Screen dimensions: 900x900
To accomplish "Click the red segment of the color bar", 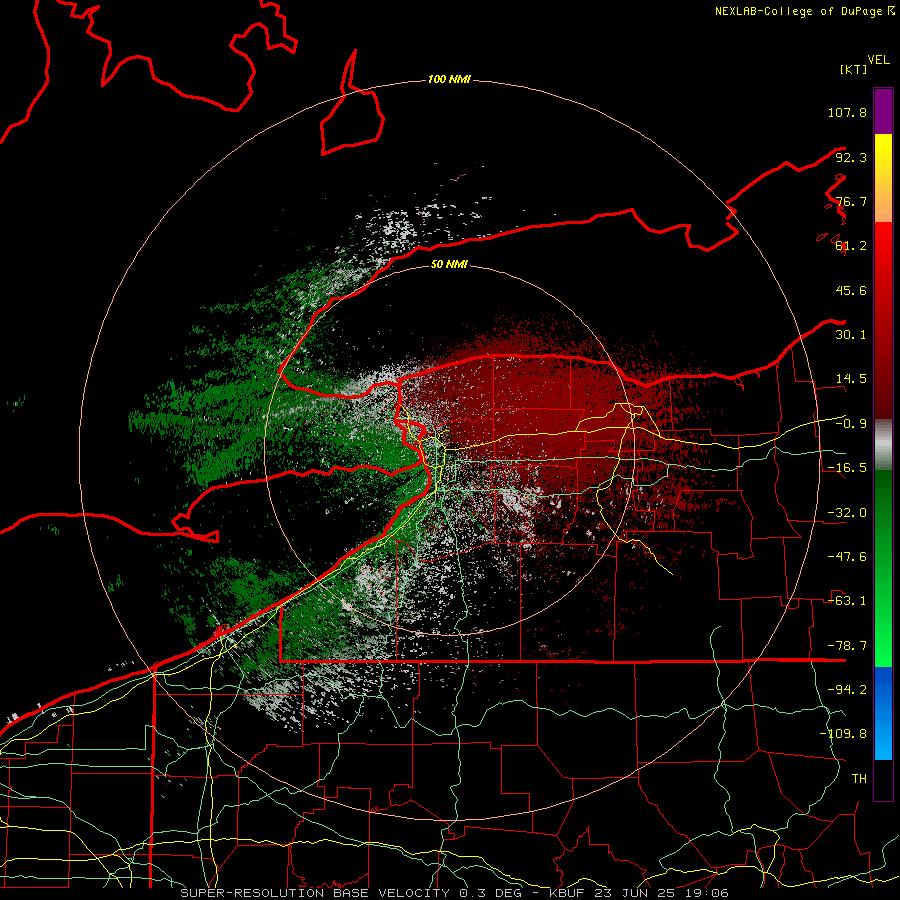I will (883, 320).
